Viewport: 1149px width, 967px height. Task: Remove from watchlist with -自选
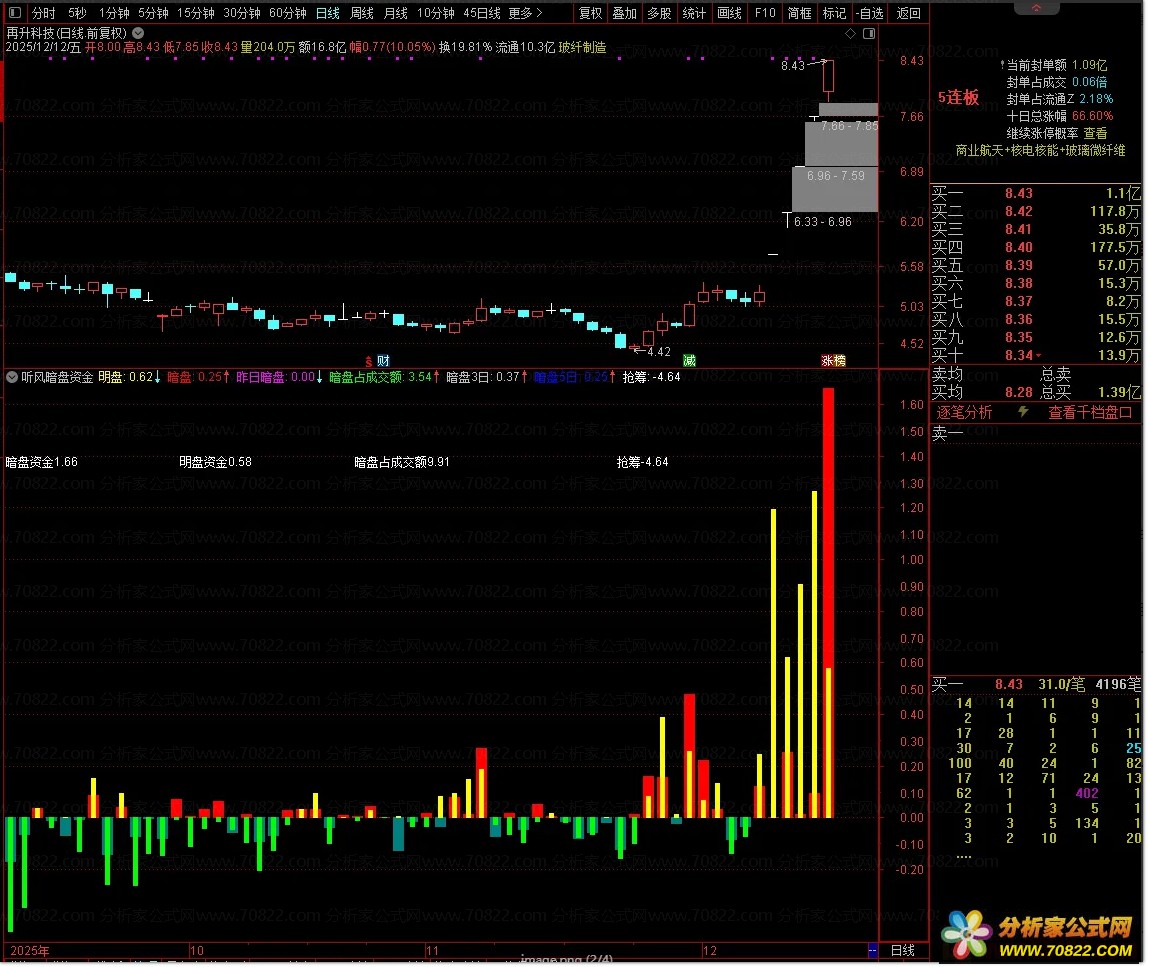coord(870,12)
